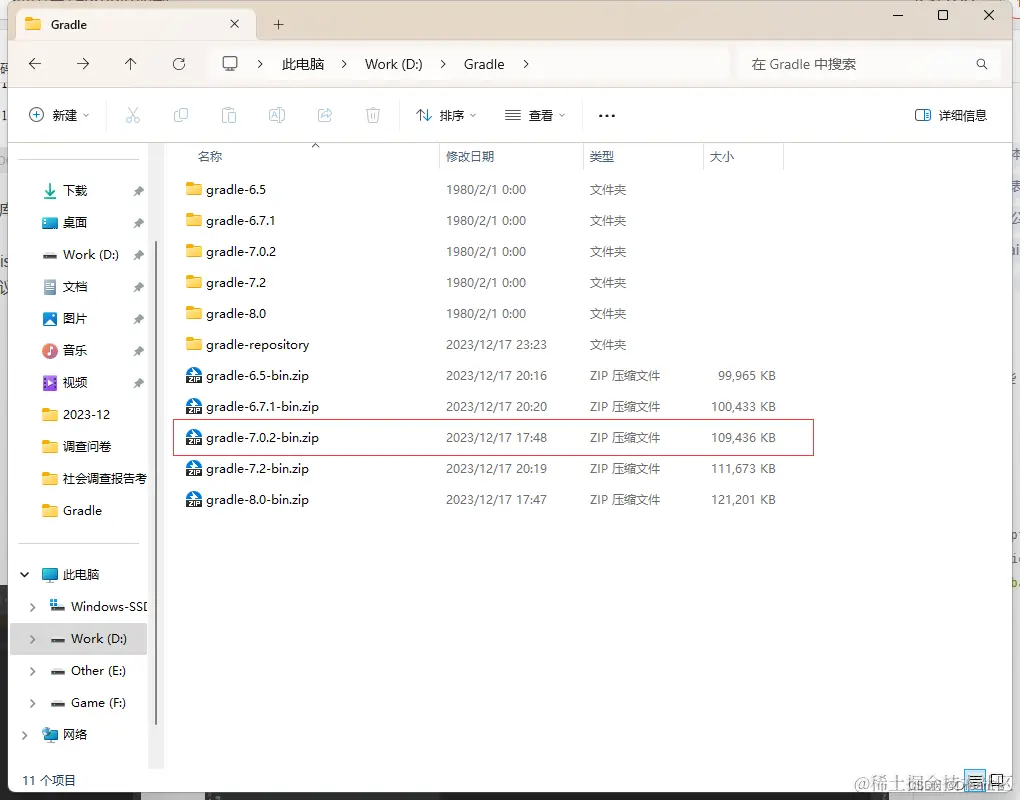Viewport: 1020px width, 800px height.
Task: Open the three-dots more options menu
Action: click(606, 116)
